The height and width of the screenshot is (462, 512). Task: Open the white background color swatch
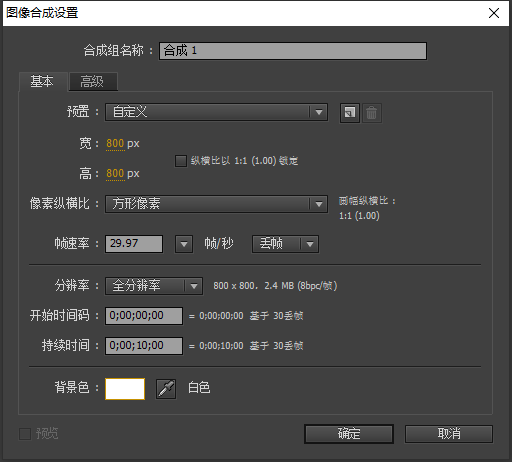point(125,389)
